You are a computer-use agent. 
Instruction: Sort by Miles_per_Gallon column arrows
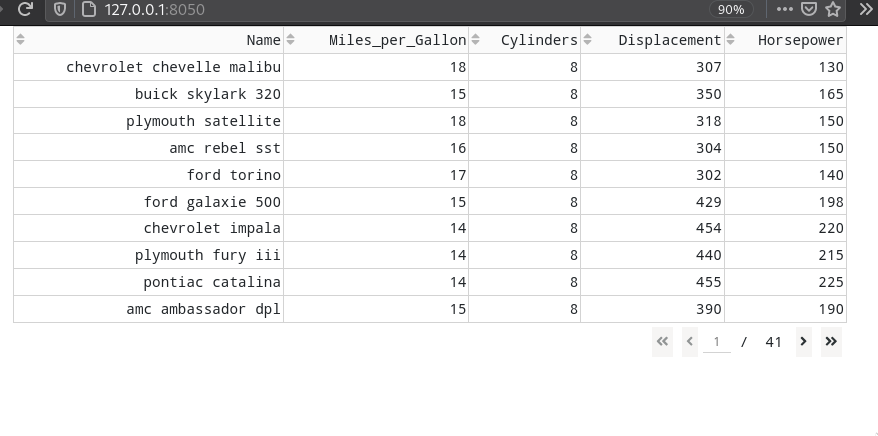(x=290, y=40)
